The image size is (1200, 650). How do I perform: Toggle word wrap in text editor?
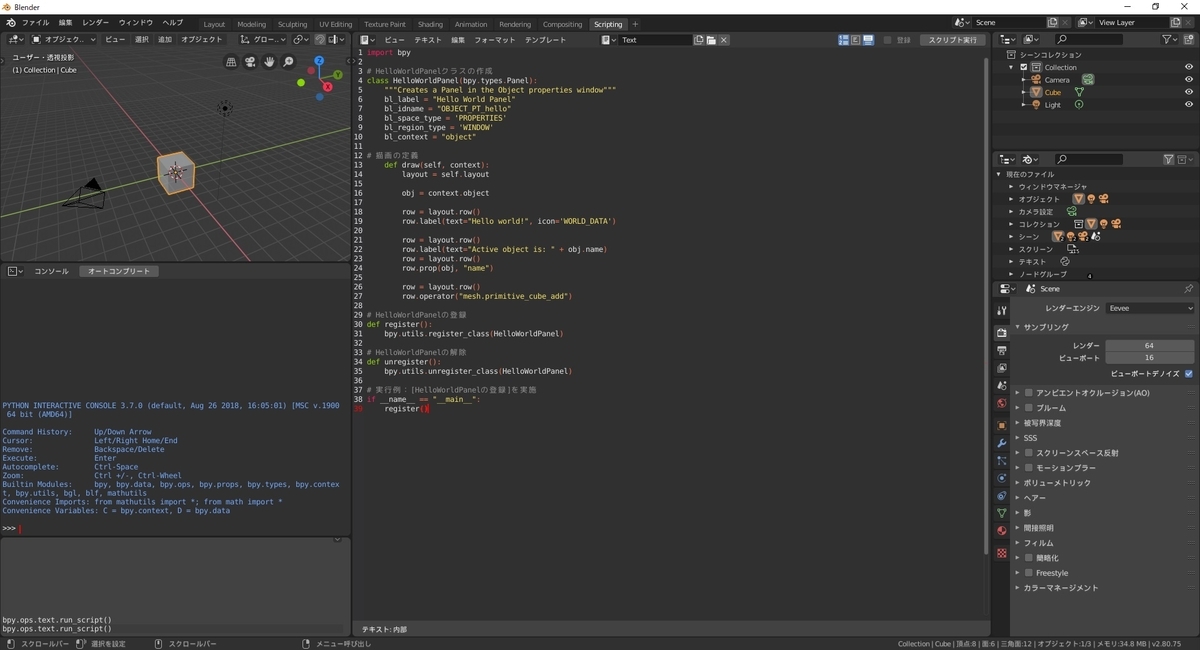pos(856,40)
